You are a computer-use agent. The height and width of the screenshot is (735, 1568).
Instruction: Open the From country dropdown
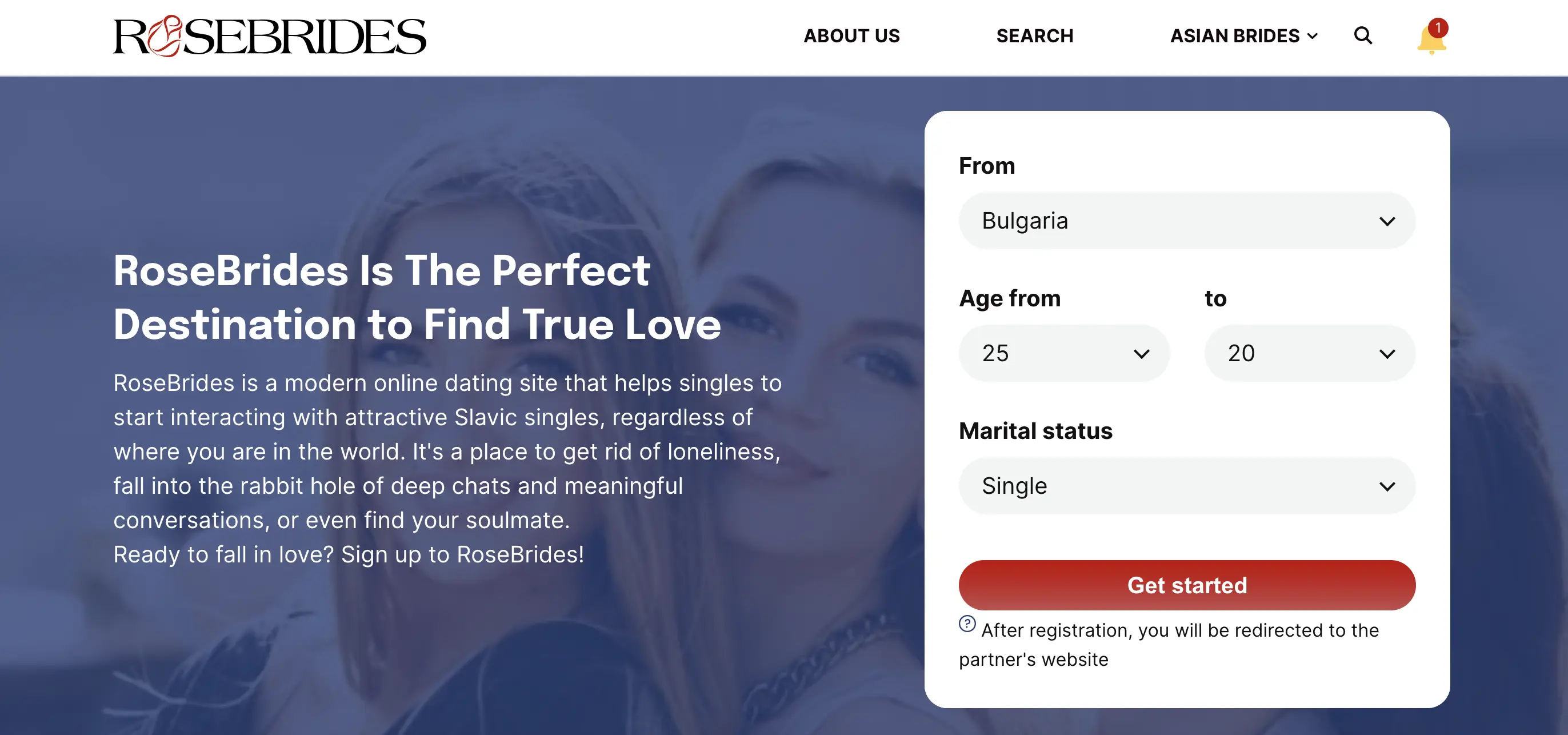(x=1186, y=221)
